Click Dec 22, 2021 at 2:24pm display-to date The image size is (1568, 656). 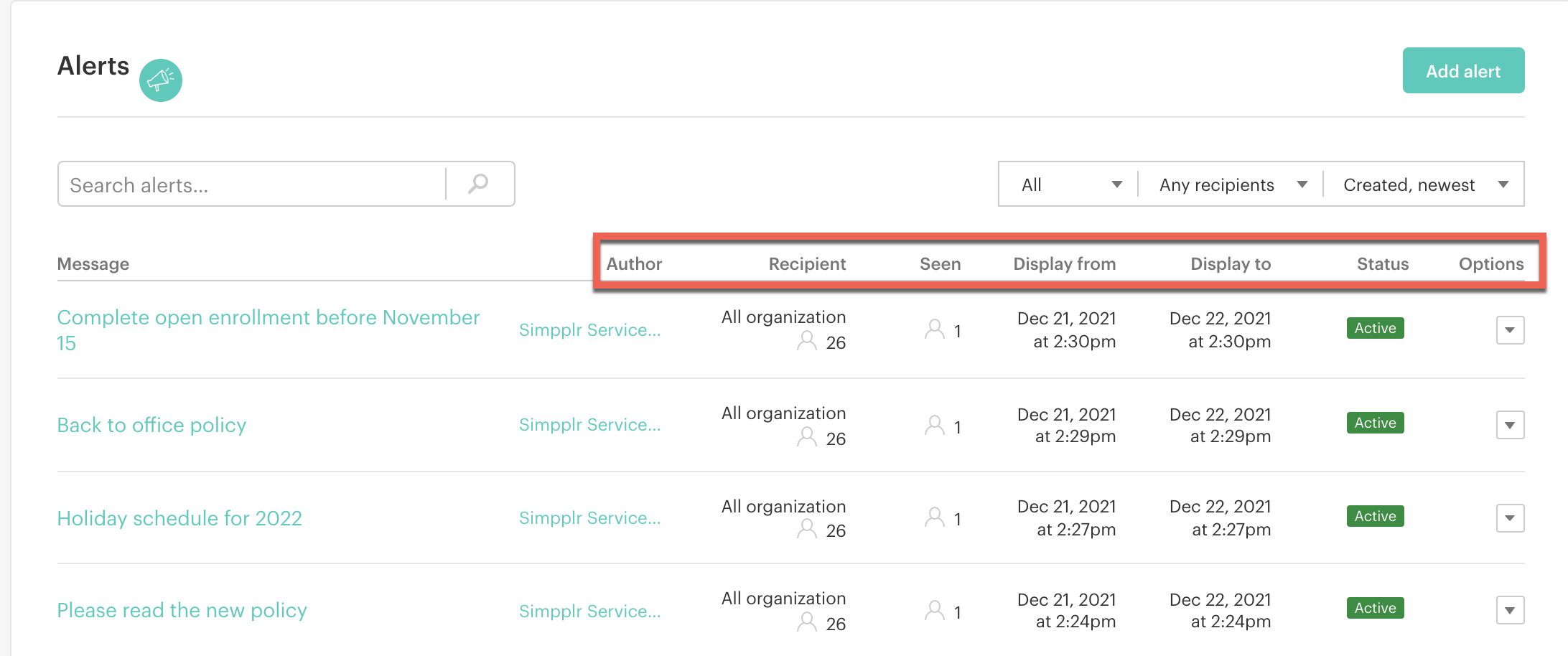[1220, 611]
